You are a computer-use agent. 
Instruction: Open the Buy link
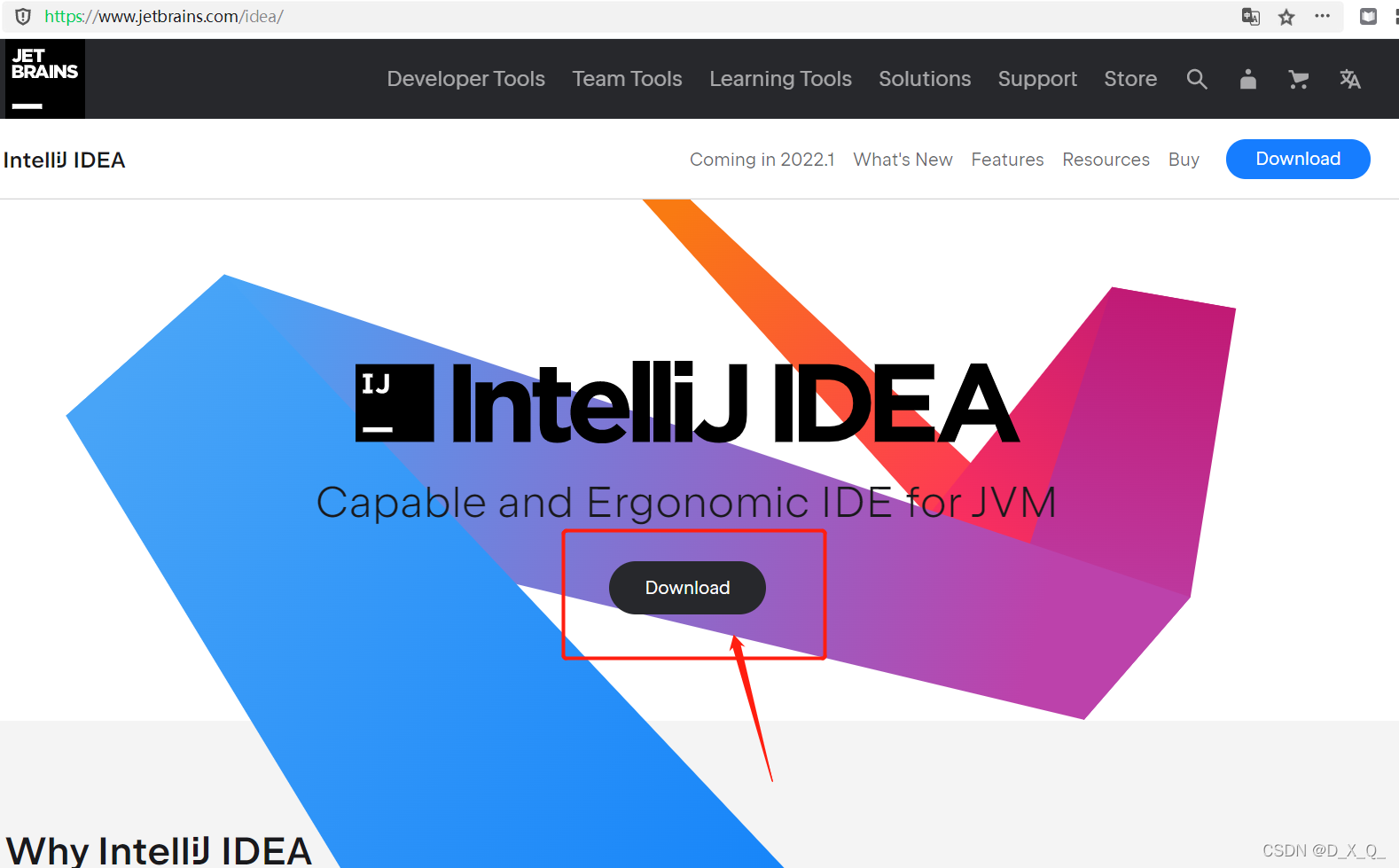coord(1184,160)
